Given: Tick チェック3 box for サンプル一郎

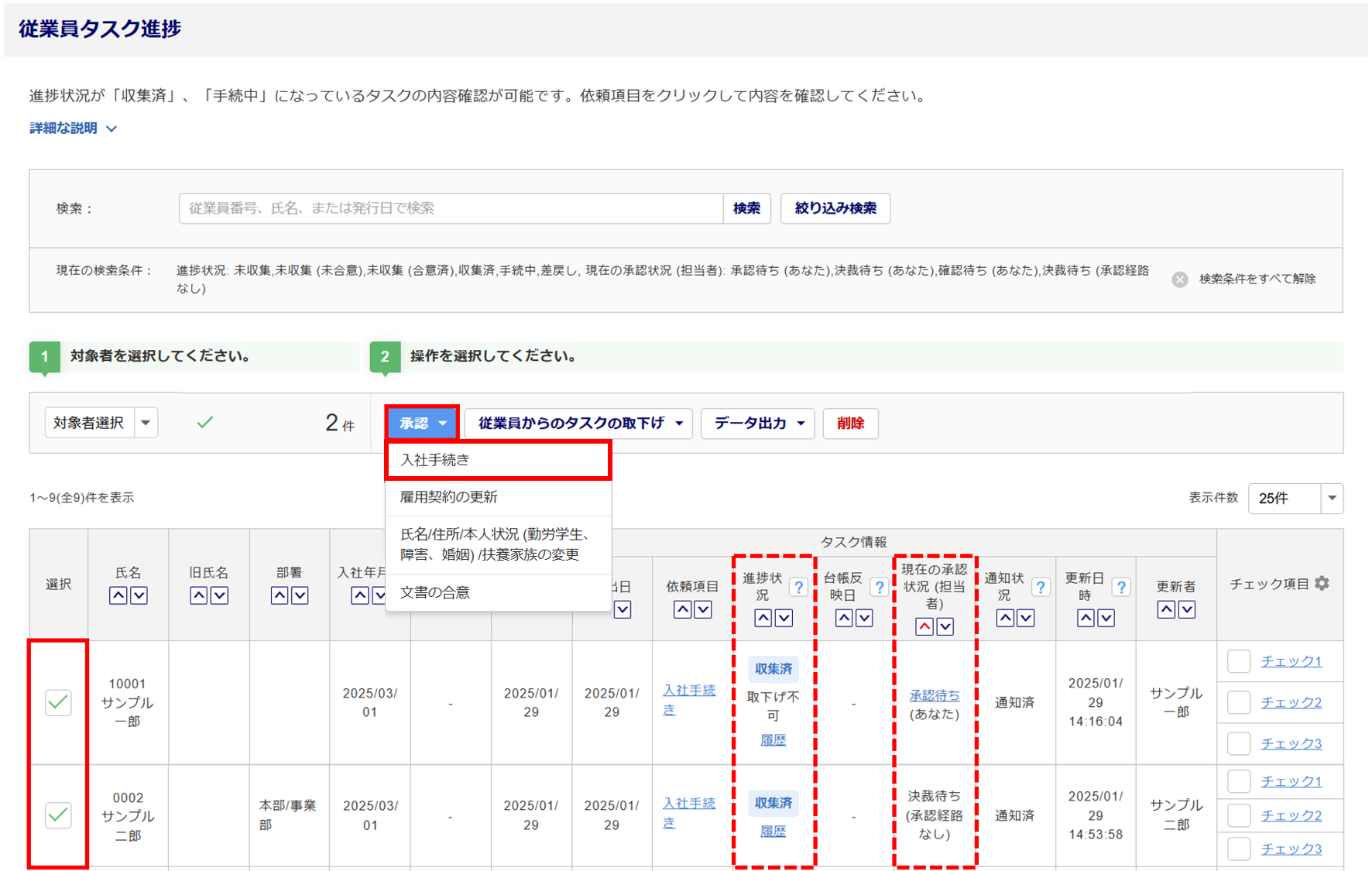Looking at the screenshot, I should [x=1239, y=743].
